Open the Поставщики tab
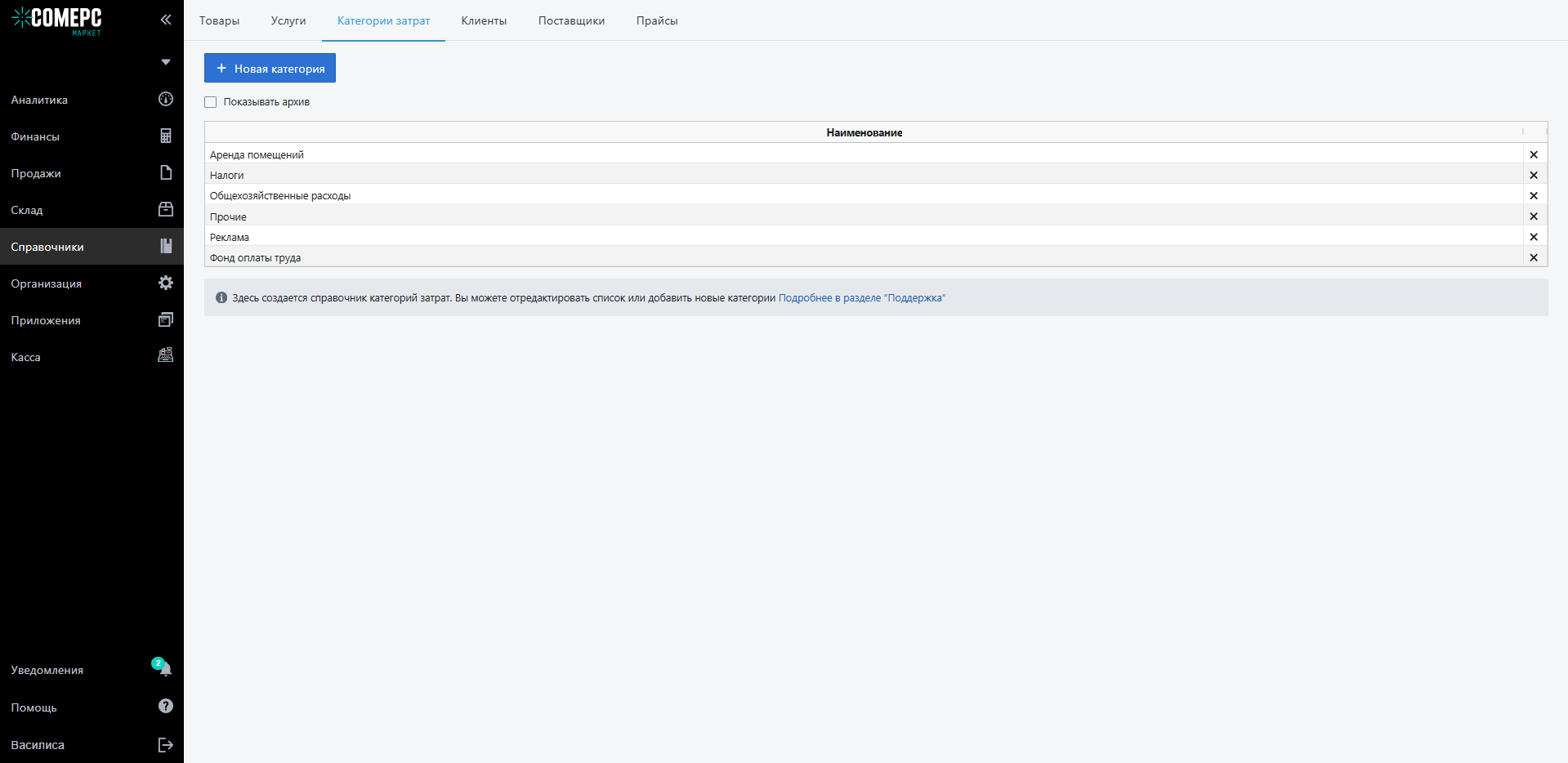This screenshot has height=763, width=1568. tap(571, 20)
